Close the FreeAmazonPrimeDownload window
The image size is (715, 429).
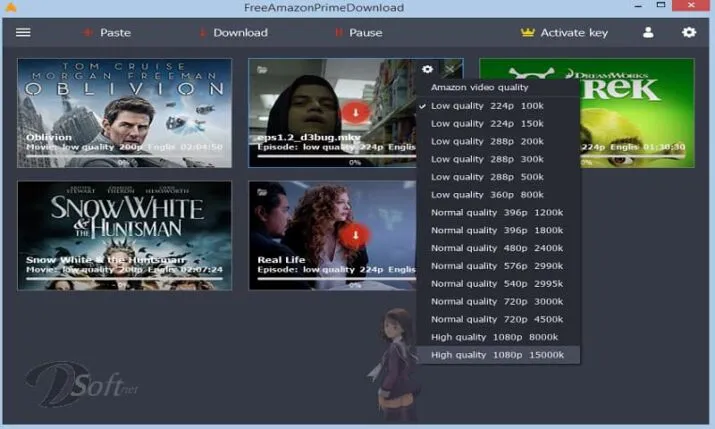(x=691, y=5)
